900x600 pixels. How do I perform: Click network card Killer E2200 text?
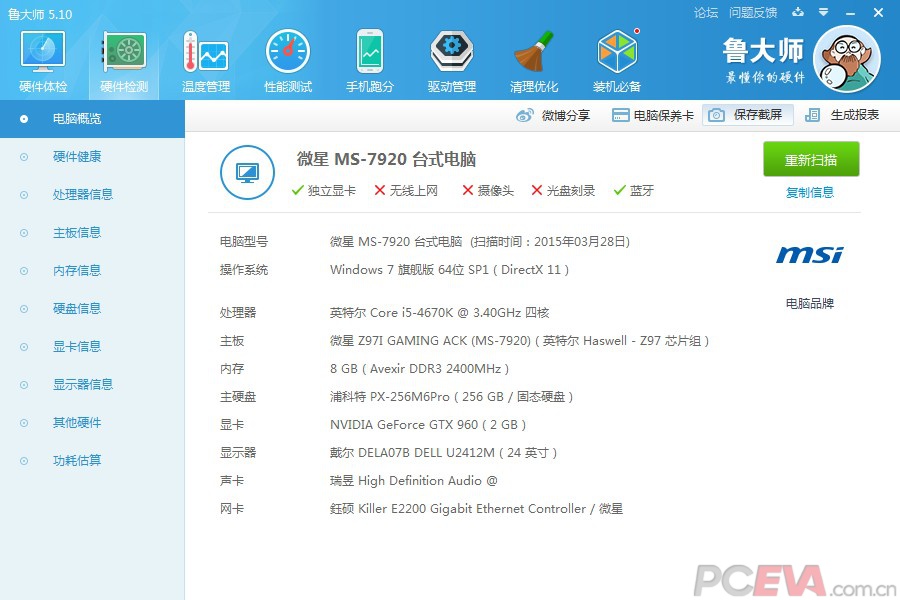pyautogui.click(x=476, y=509)
